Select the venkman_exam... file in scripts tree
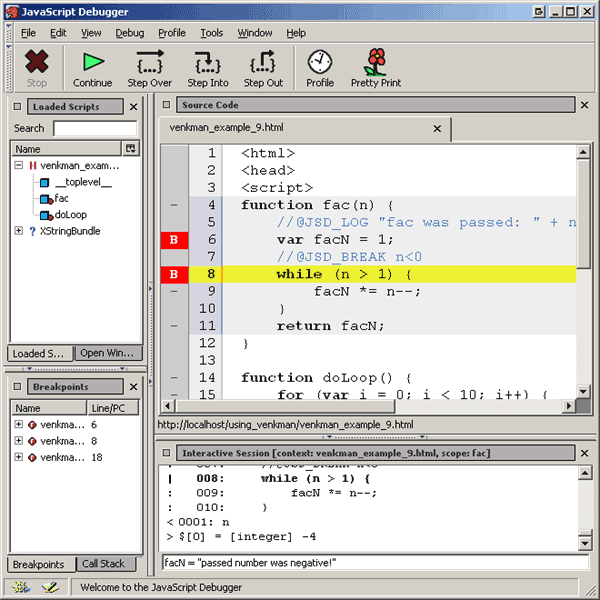The image size is (600, 600). point(80,166)
